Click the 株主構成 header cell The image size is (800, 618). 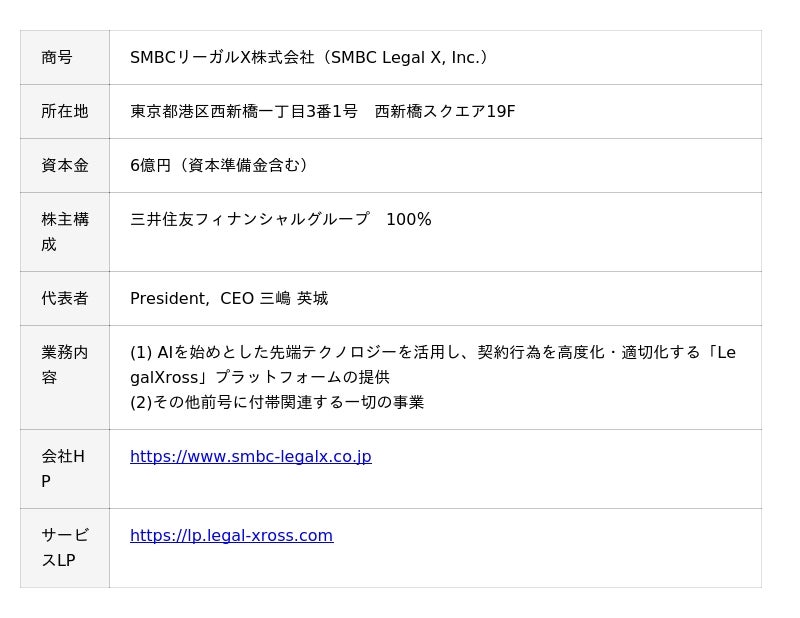tap(65, 232)
